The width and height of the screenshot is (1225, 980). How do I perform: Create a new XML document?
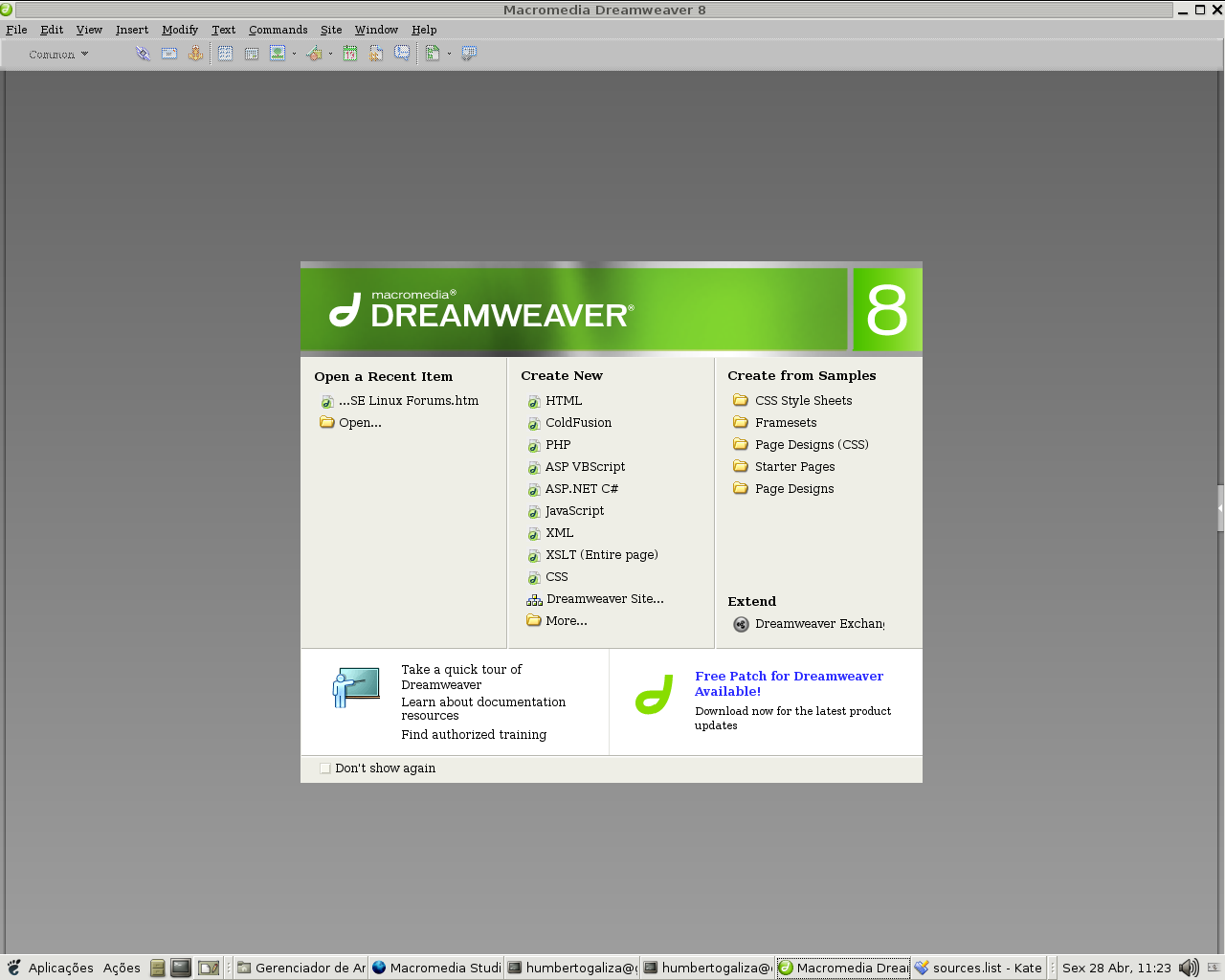pos(550,533)
